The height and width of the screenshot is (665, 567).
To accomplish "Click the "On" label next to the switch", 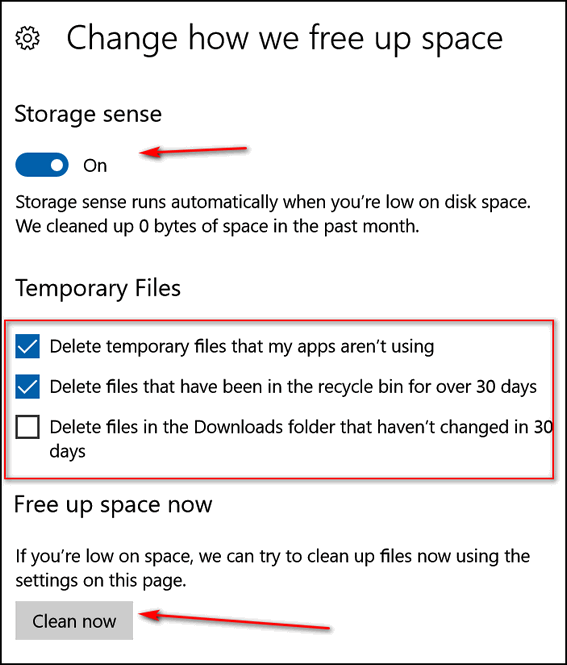I will pyautogui.click(x=95, y=166).
